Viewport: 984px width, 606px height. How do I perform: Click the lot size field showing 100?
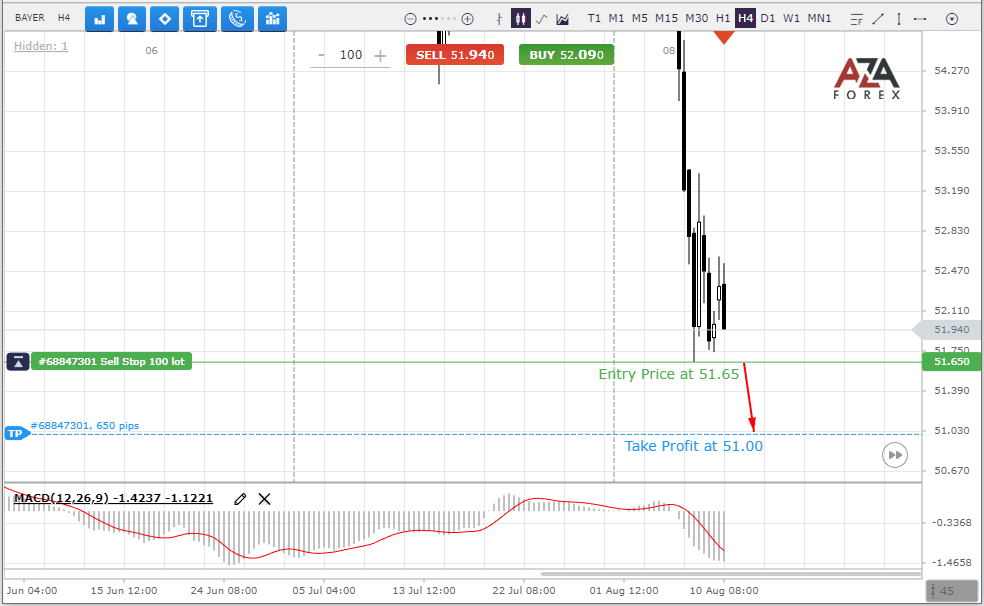pyautogui.click(x=351, y=55)
